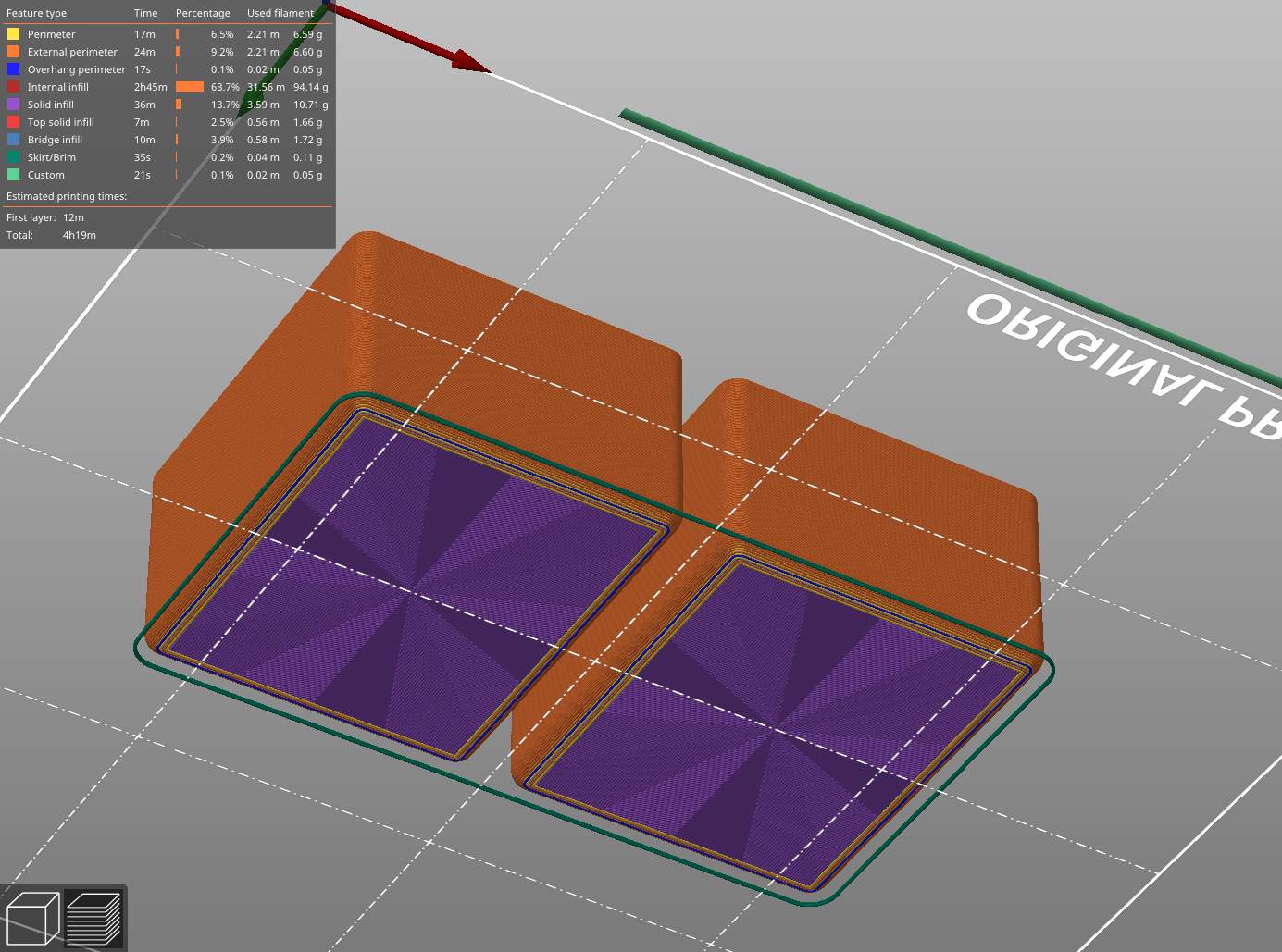Switch to the 3D editor view cube icon
Image resolution: width=1282 pixels, height=952 pixels.
33,918
